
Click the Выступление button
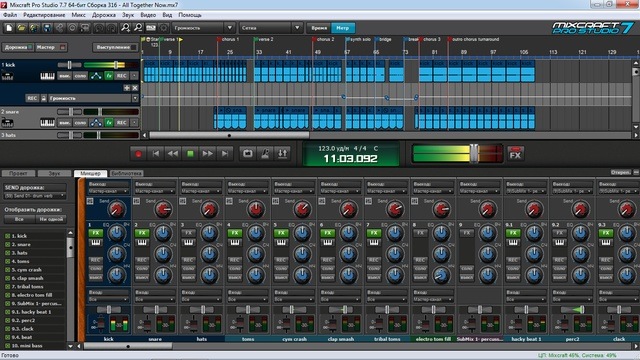(116, 47)
